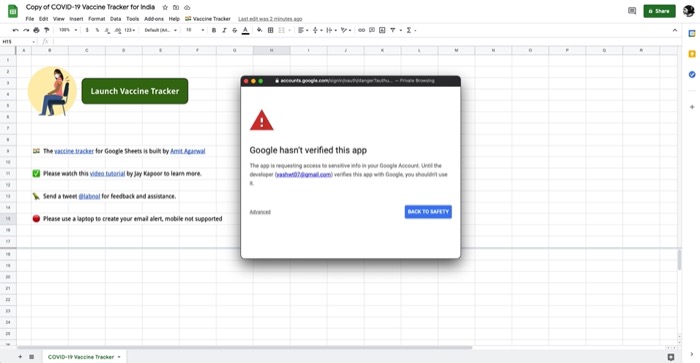
Task: Click the print icon
Action: tap(36, 30)
